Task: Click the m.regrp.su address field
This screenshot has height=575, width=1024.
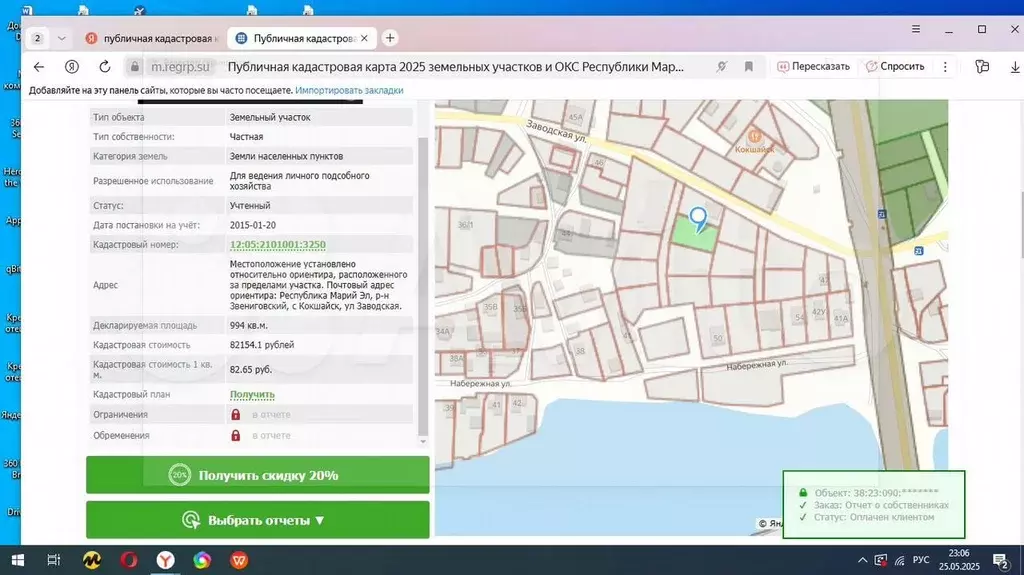Action: tap(180, 67)
